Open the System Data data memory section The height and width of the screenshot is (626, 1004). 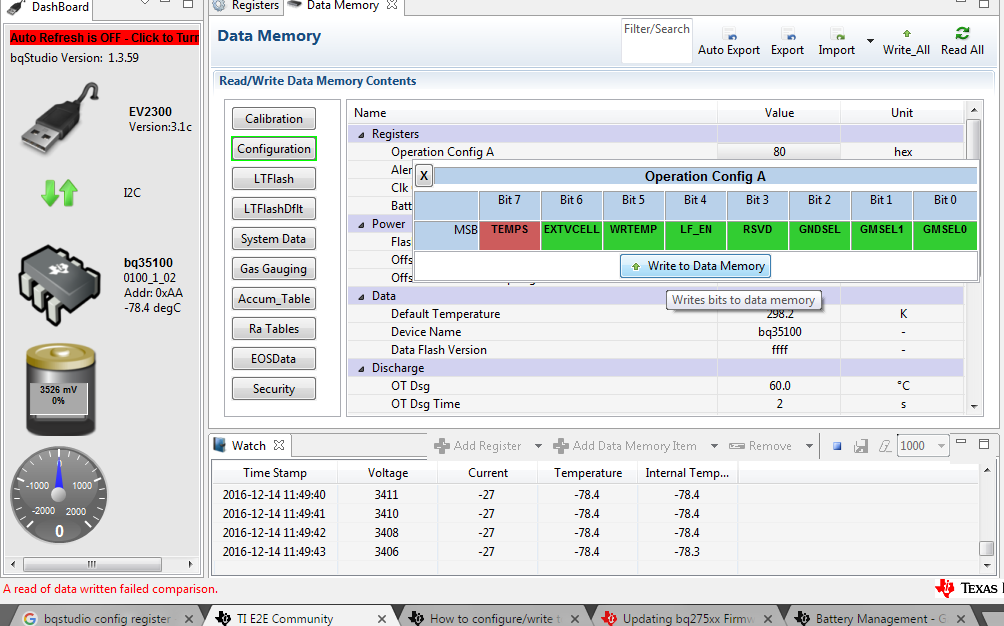(x=273, y=239)
